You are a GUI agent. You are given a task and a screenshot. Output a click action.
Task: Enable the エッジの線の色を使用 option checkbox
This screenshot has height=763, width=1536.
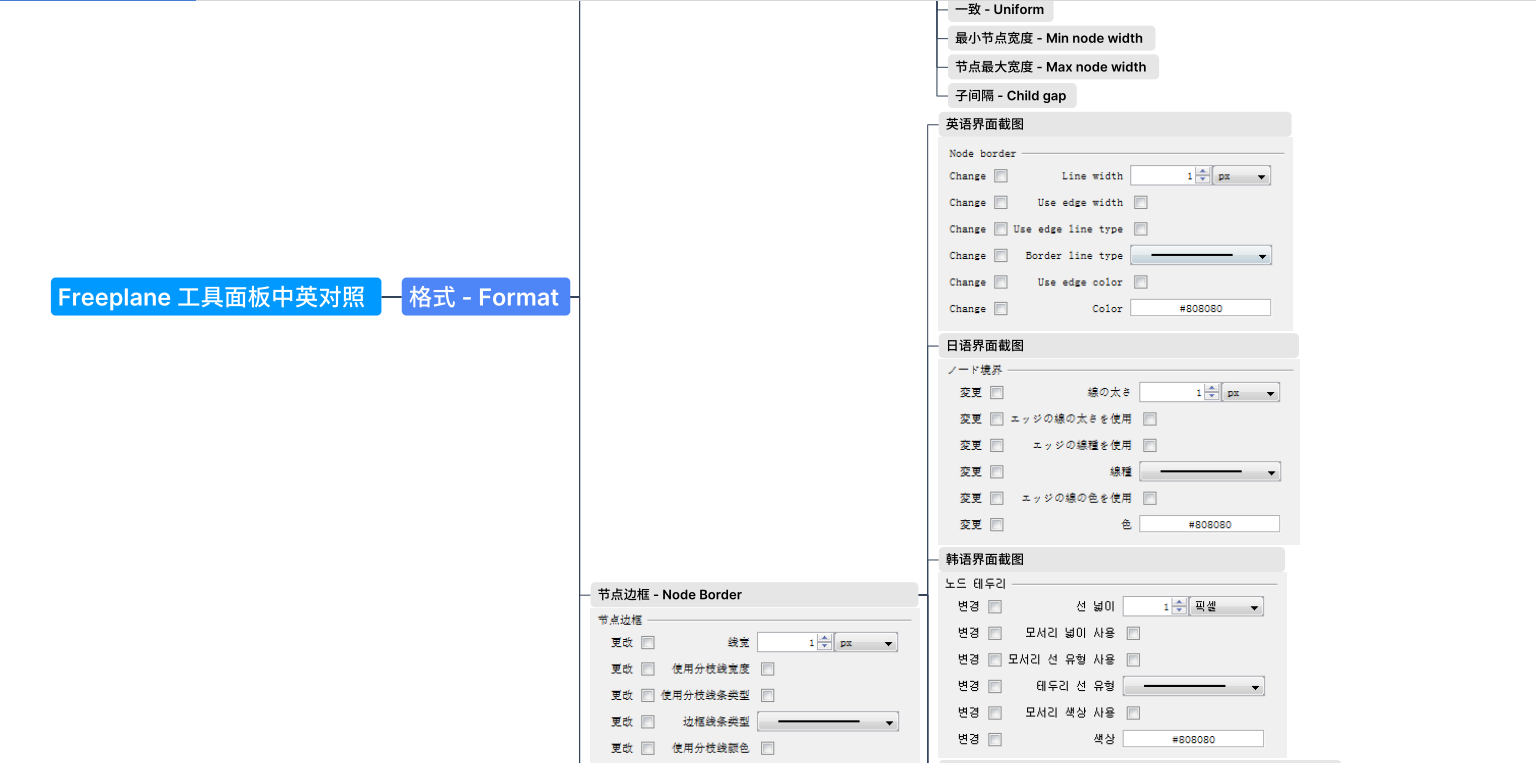[1150, 498]
